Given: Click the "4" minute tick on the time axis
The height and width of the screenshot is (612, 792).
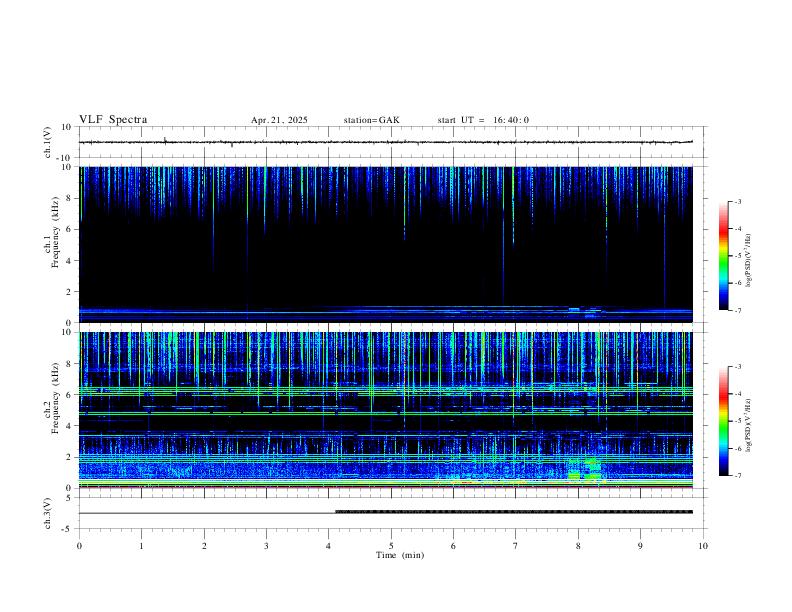Looking at the screenshot, I should [x=329, y=546].
